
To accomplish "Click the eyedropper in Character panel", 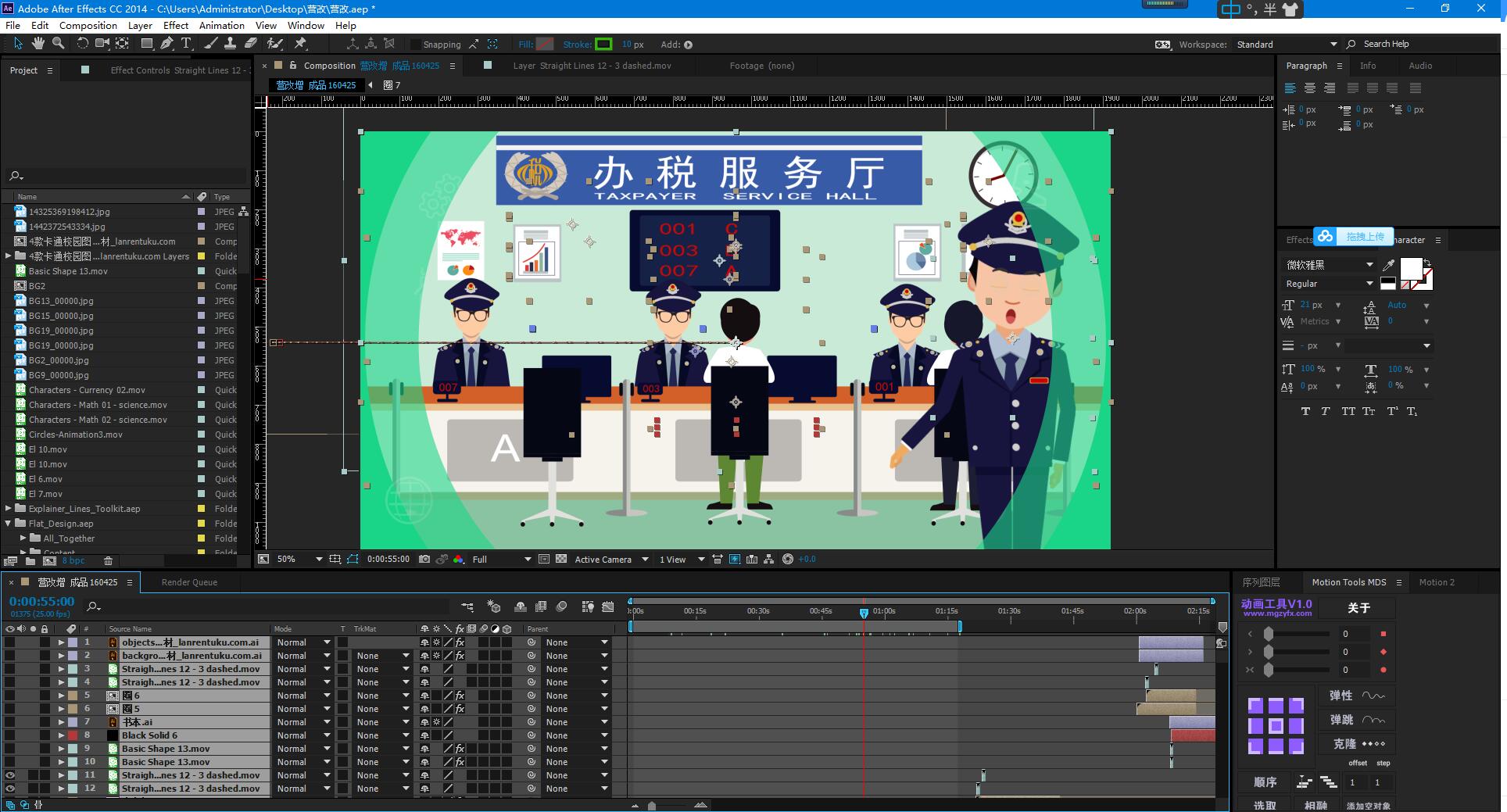I will point(1389,265).
